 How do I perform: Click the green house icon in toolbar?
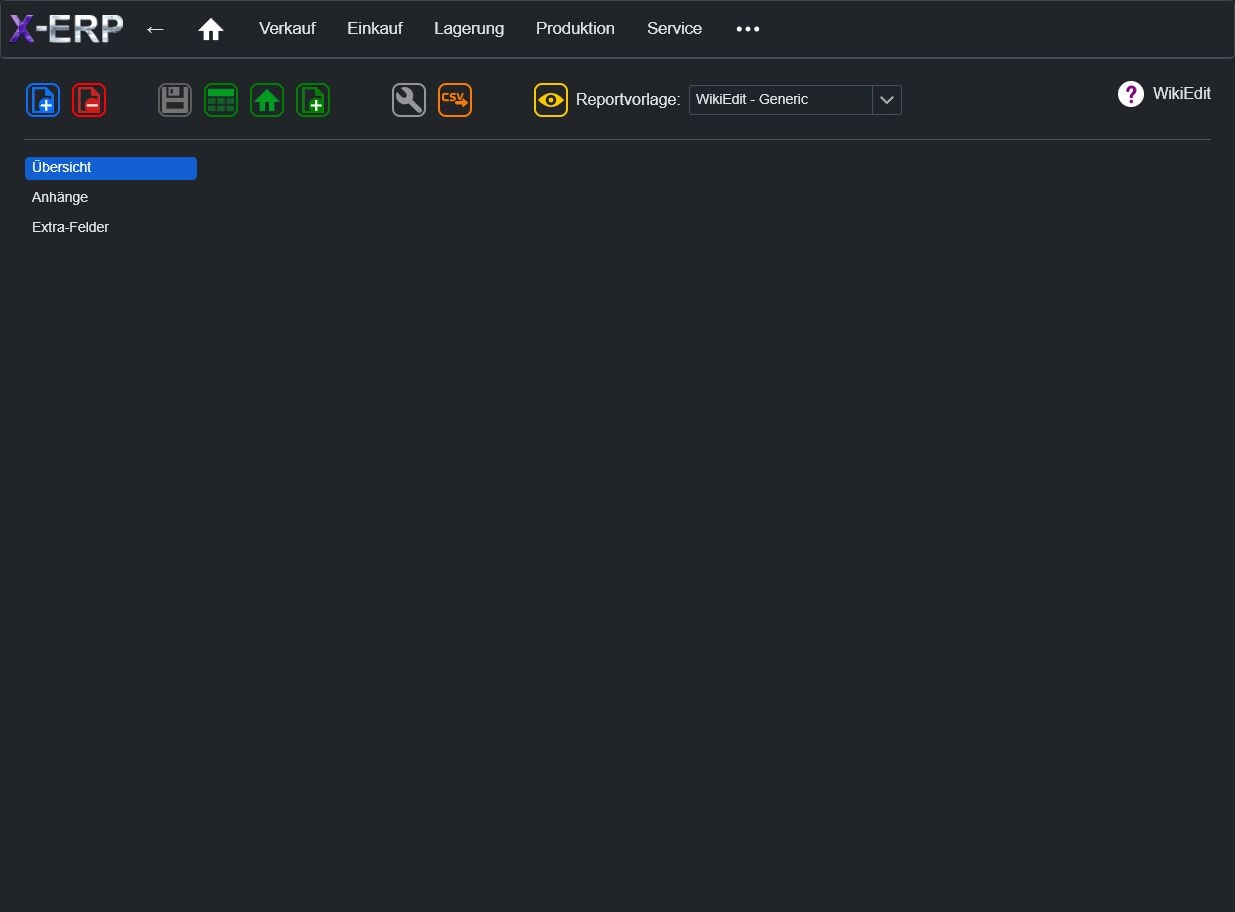(x=267, y=100)
